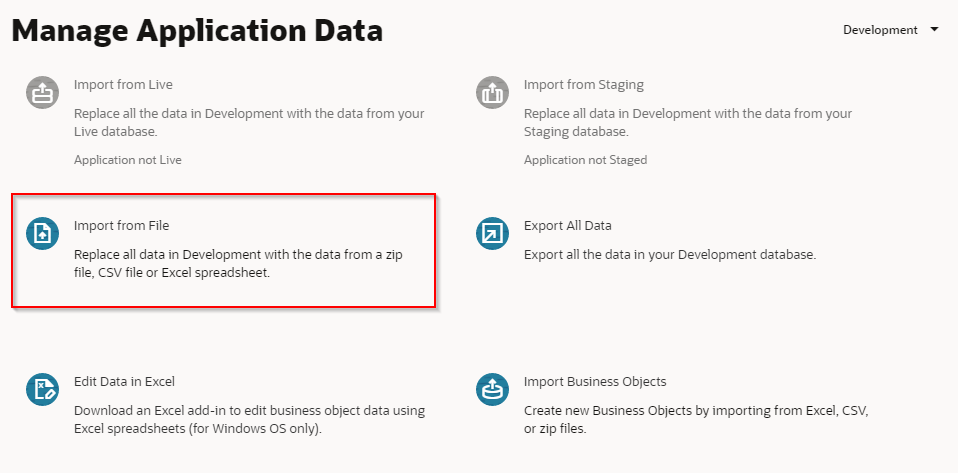The width and height of the screenshot is (958, 473).
Task: Click the Application not Live status text
Action: (x=128, y=160)
